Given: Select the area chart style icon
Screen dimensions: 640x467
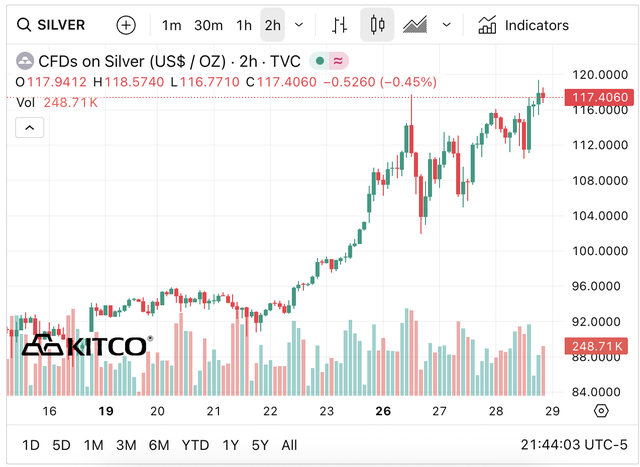Looking at the screenshot, I should 415,25.
